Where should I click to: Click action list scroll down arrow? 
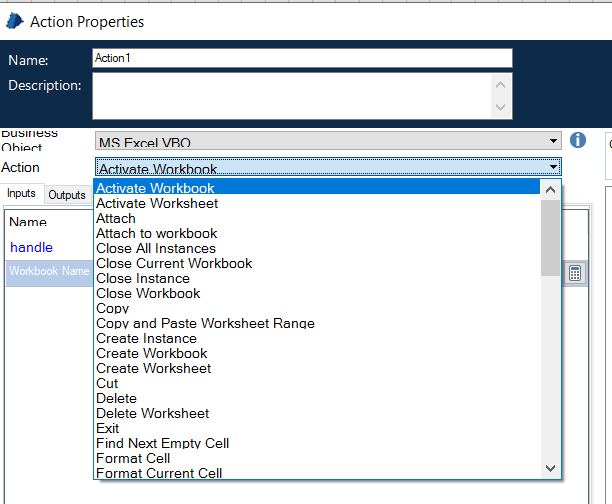pyautogui.click(x=550, y=468)
